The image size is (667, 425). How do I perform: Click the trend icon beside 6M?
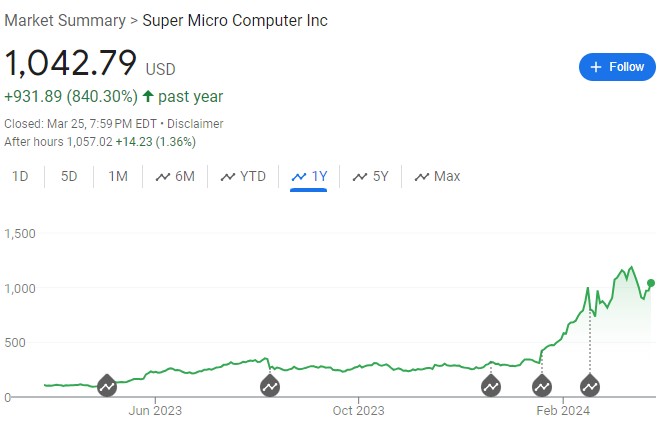[163, 177]
